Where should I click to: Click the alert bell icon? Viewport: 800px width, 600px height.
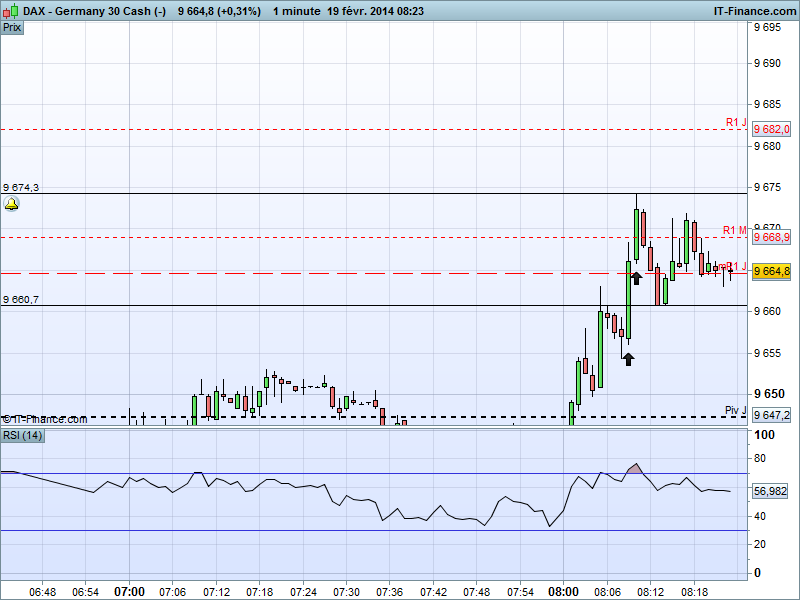tap(11, 205)
